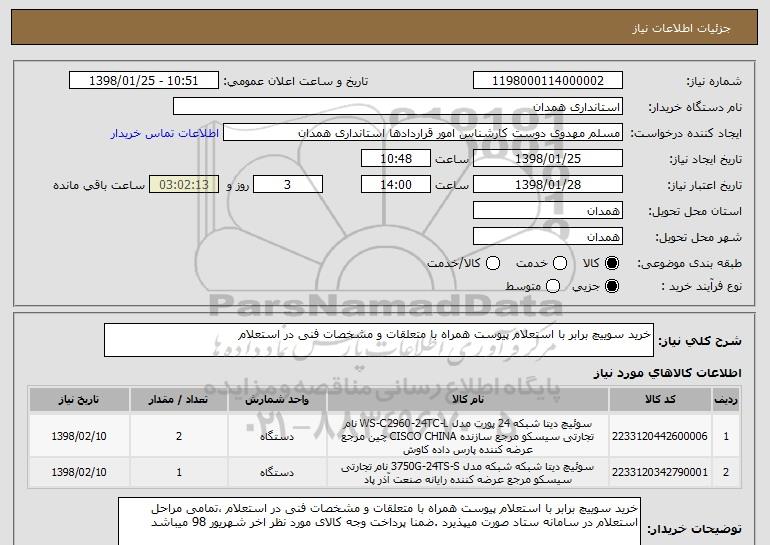Click the WS-C2960-24TC-L switch product name

[468, 436]
